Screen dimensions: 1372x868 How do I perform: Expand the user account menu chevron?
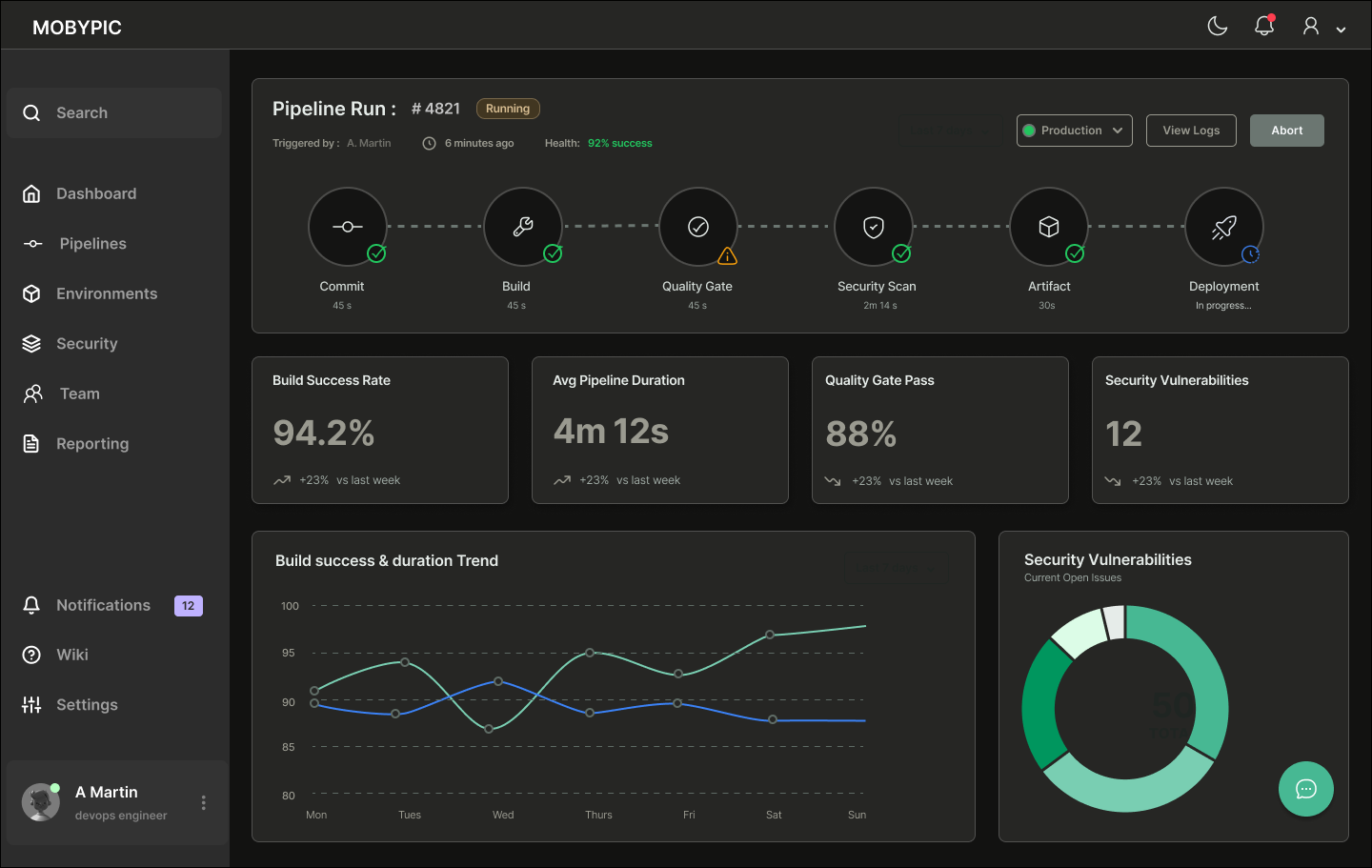pos(1341,30)
